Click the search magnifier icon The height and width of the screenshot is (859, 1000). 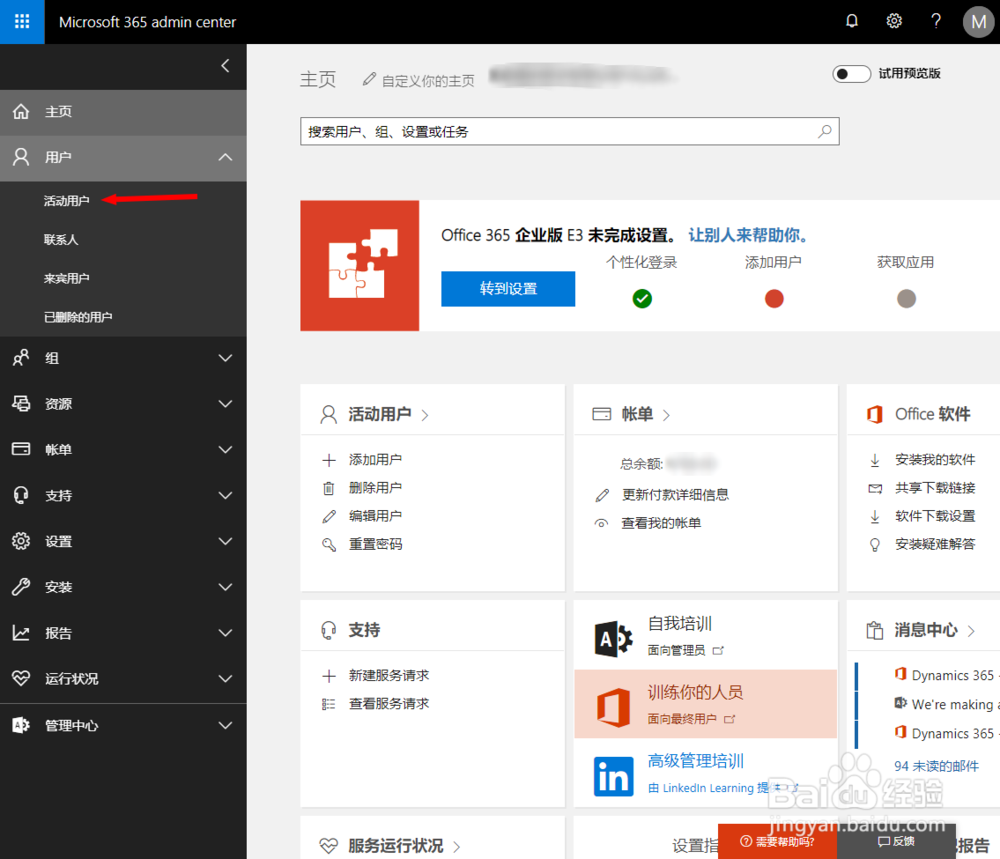pos(825,131)
